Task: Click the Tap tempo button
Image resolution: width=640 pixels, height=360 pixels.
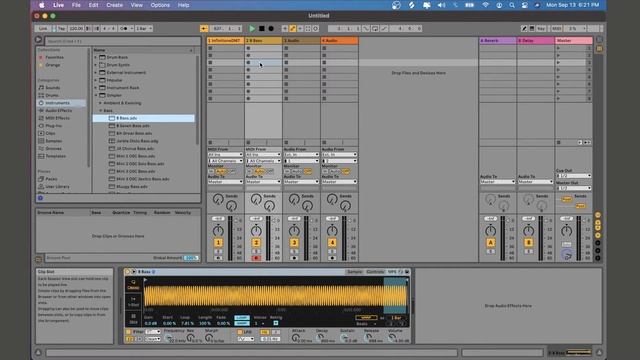Action: 60,29
